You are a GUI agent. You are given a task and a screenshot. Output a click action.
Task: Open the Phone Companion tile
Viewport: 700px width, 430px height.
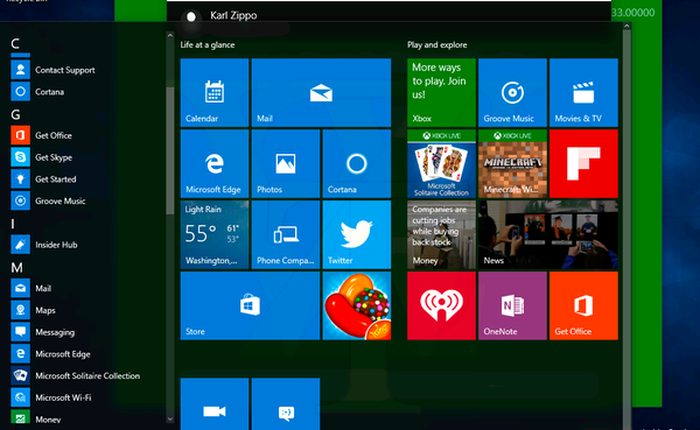[x=285, y=234]
